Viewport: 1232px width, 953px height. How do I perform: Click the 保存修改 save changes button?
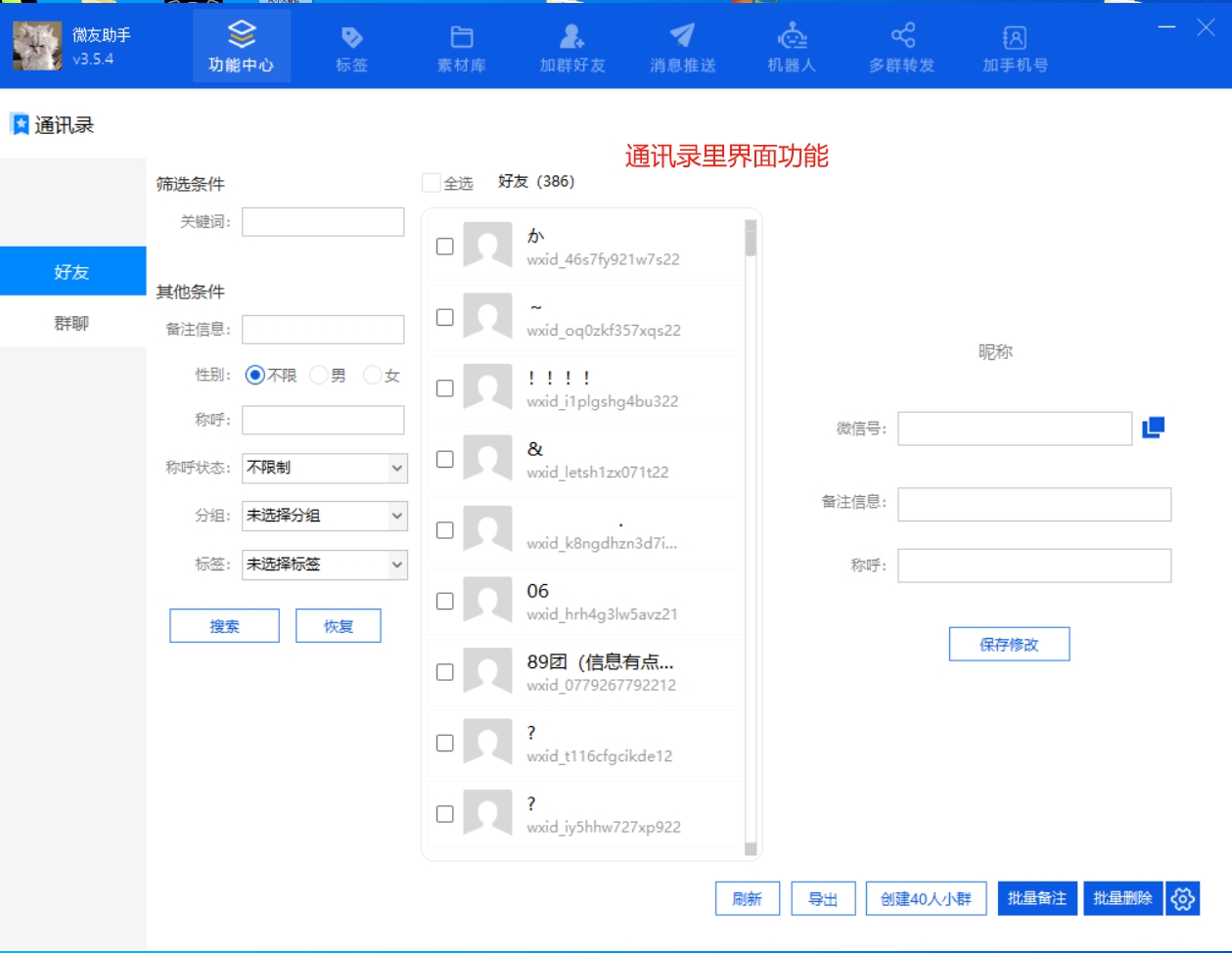click(x=1009, y=645)
